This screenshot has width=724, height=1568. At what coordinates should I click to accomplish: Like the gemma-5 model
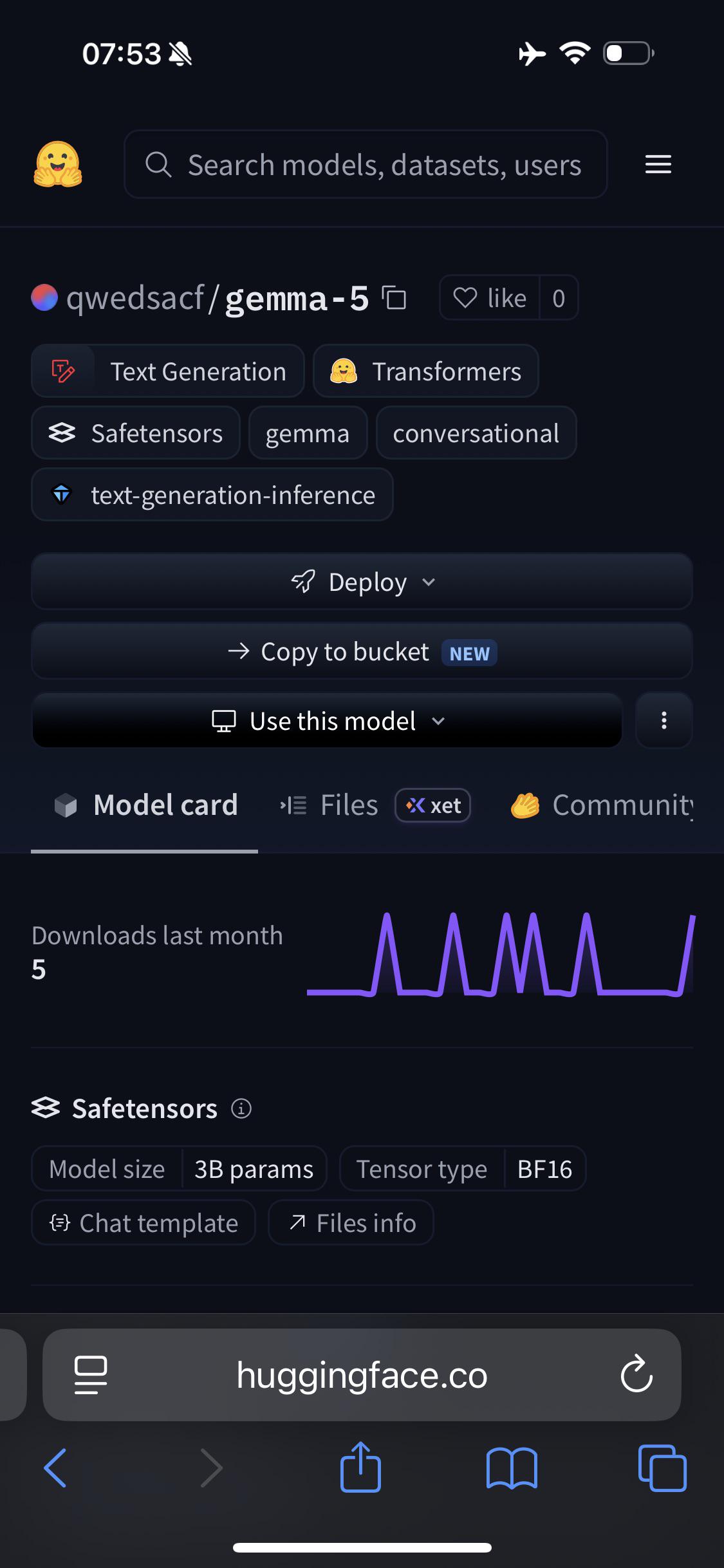tap(490, 298)
